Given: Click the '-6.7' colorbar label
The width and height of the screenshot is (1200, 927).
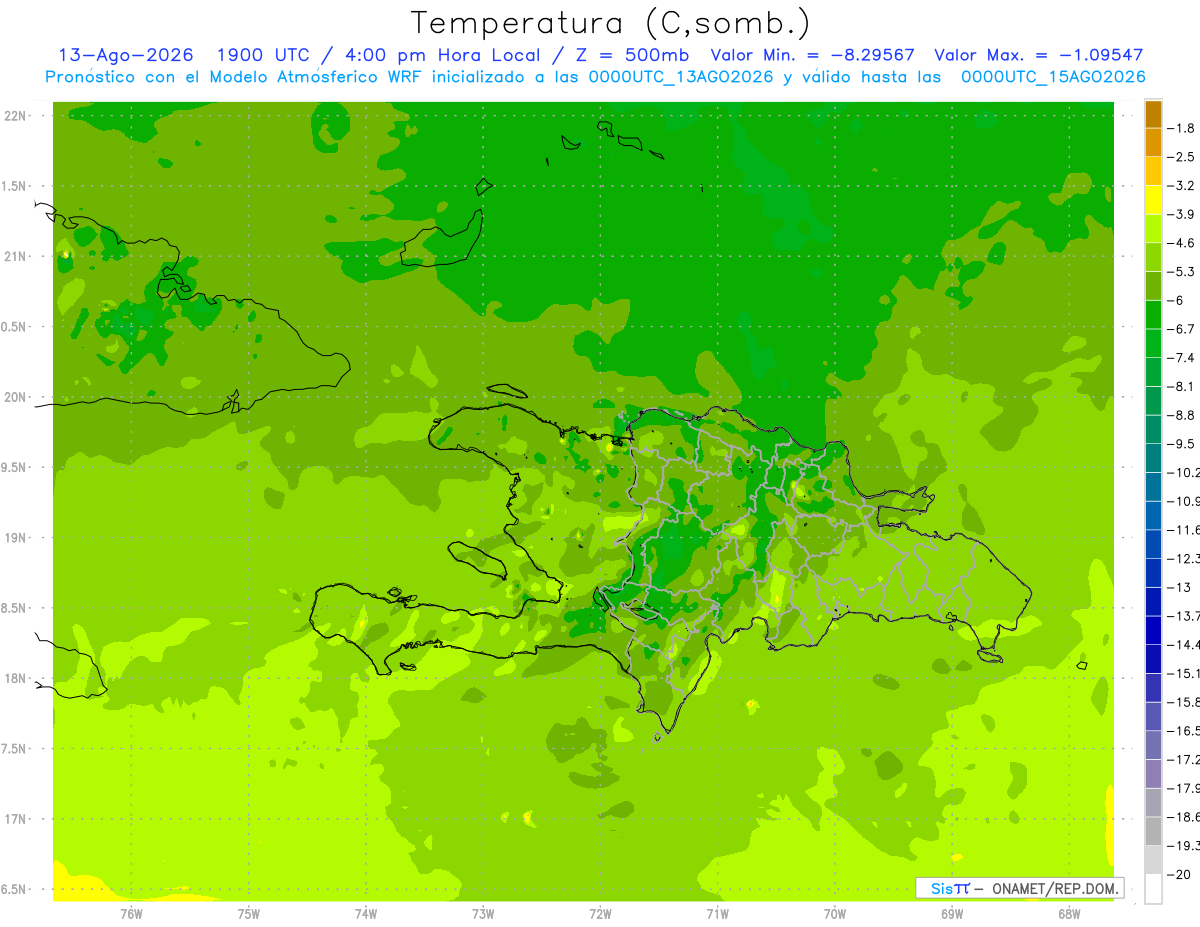Looking at the screenshot, I should pos(1181,329).
